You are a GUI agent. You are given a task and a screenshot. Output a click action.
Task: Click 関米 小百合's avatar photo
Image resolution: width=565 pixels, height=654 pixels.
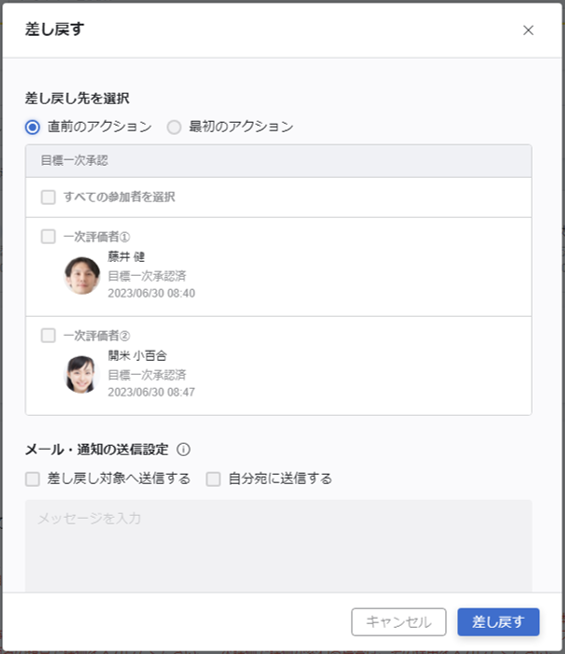81,374
